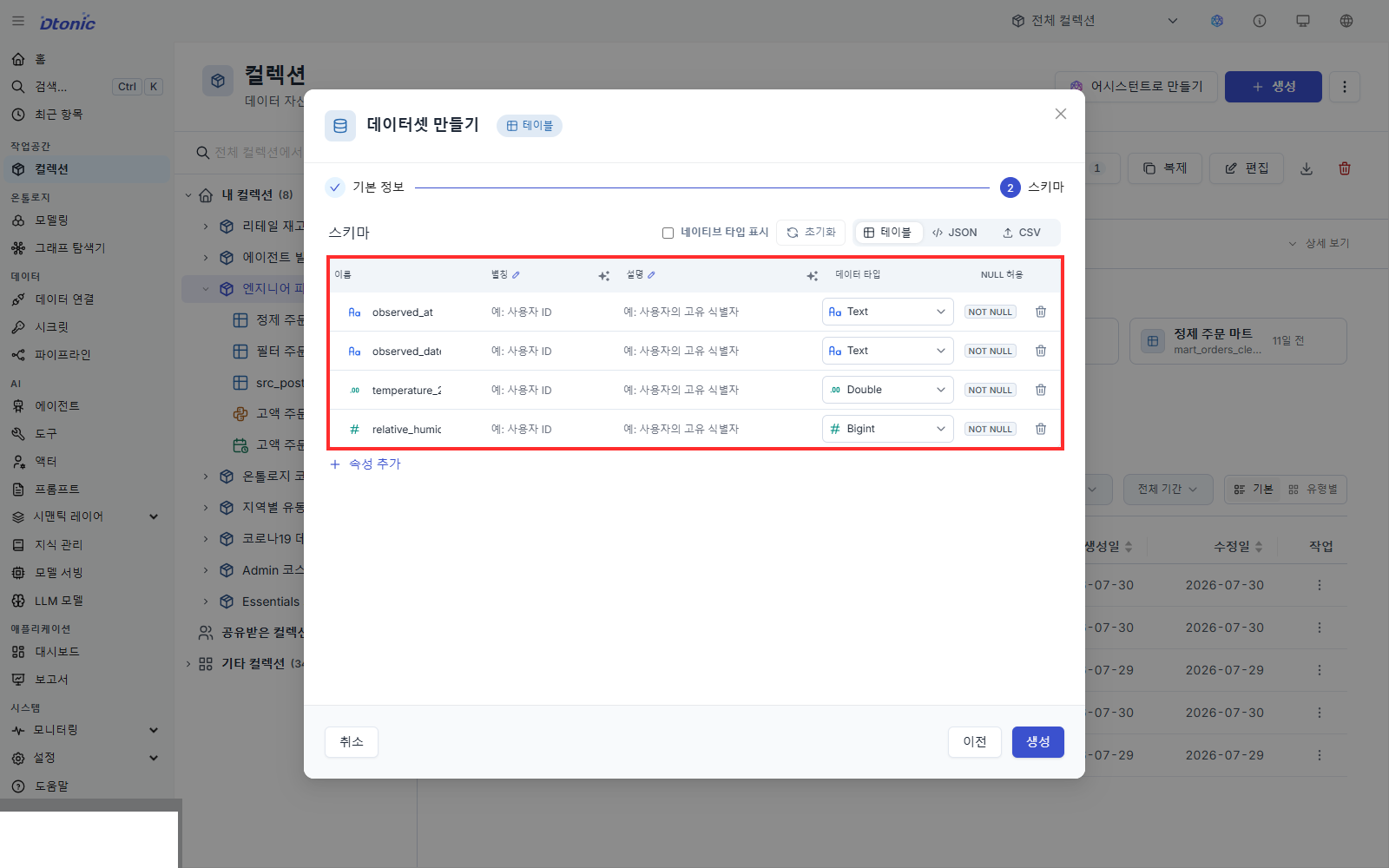Click the 초기화 reset button
The height and width of the screenshot is (868, 1389).
(x=811, y=233)
